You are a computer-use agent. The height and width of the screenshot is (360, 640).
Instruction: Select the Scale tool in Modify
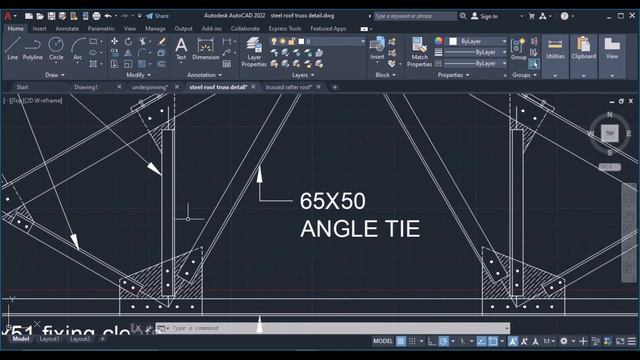[x=128, y=64]
